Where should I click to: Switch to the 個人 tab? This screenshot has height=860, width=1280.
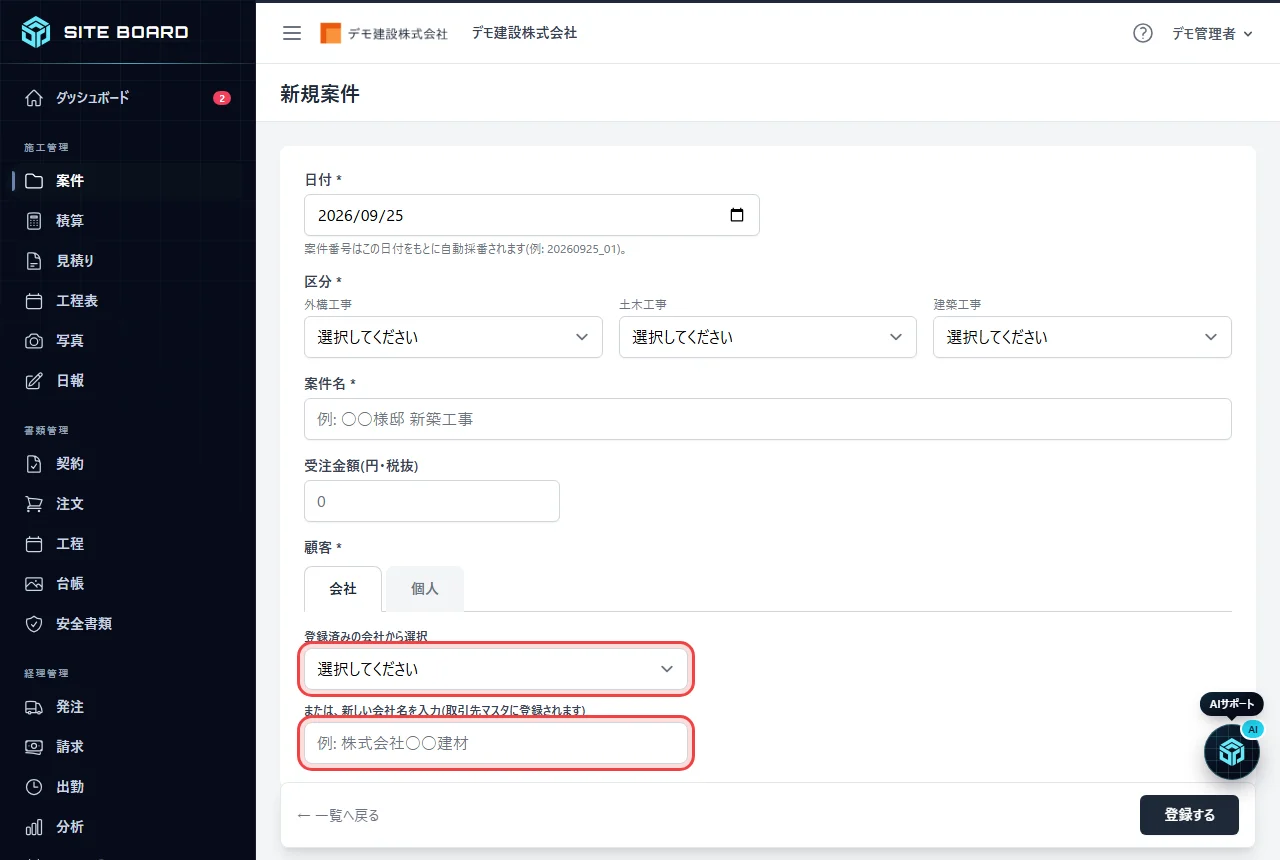click(425, 589)
